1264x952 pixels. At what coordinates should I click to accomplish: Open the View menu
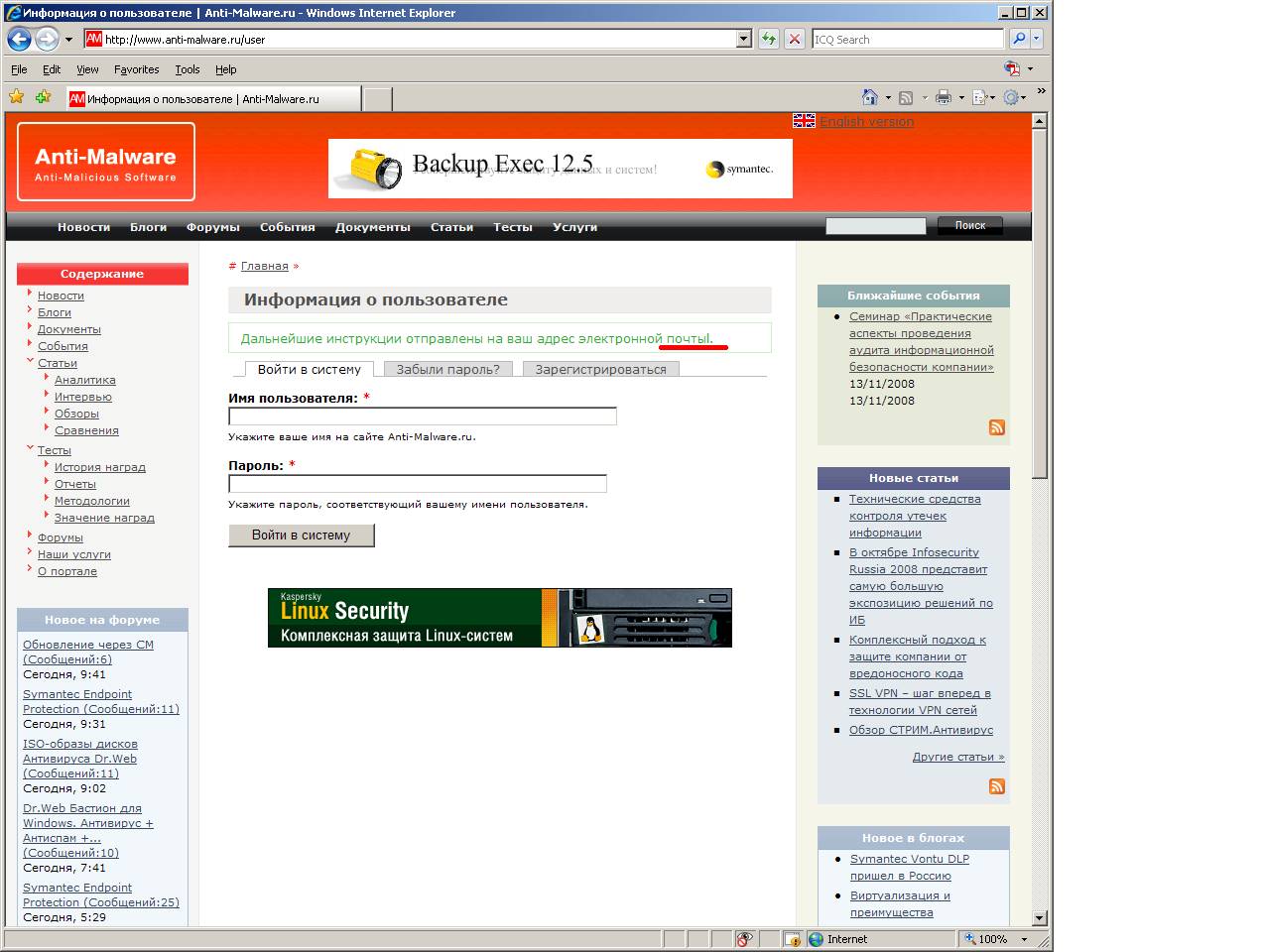(x=87, y=69)
